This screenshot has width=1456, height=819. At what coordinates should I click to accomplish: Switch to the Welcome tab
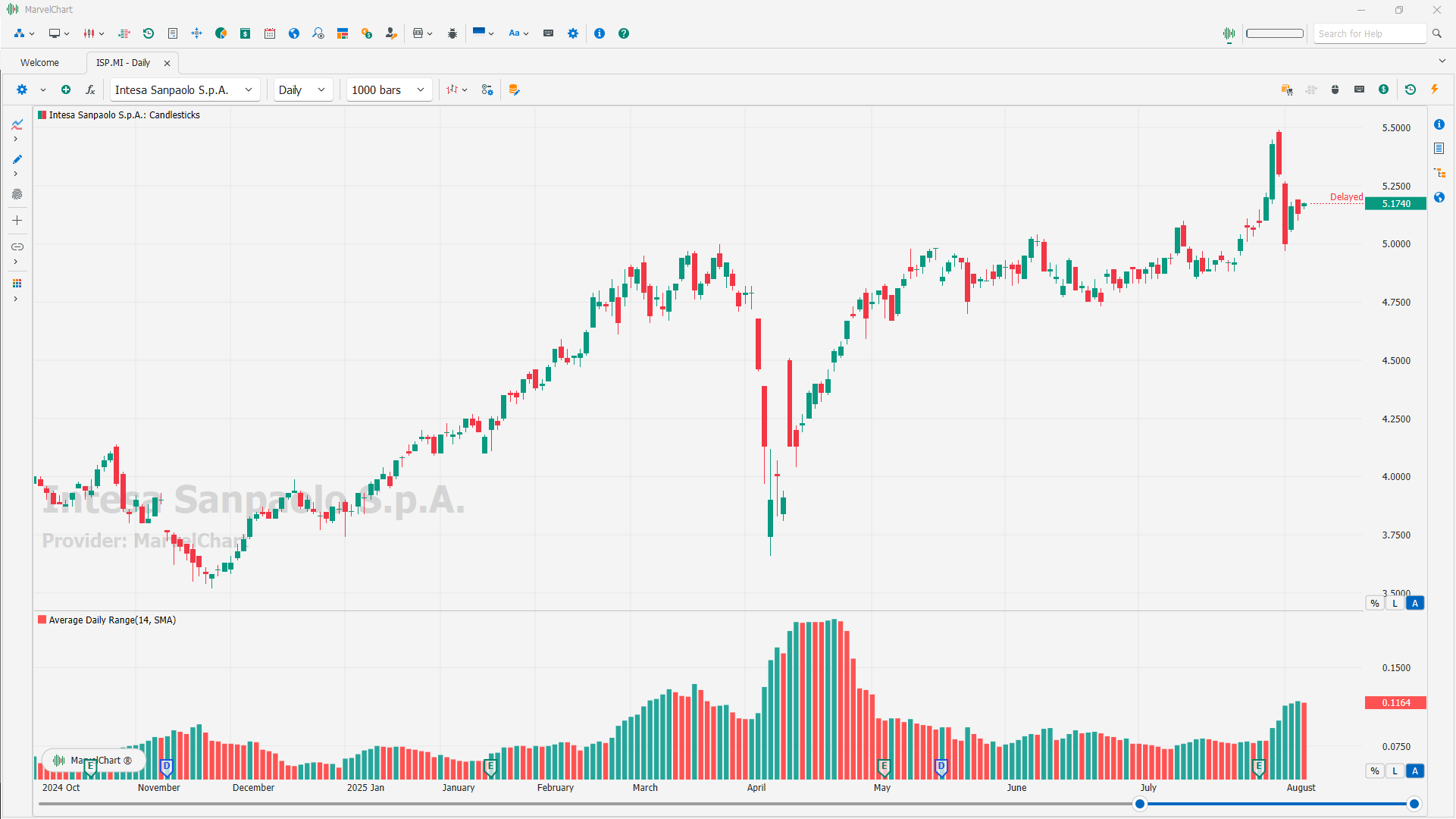click(x=39, y=63)
